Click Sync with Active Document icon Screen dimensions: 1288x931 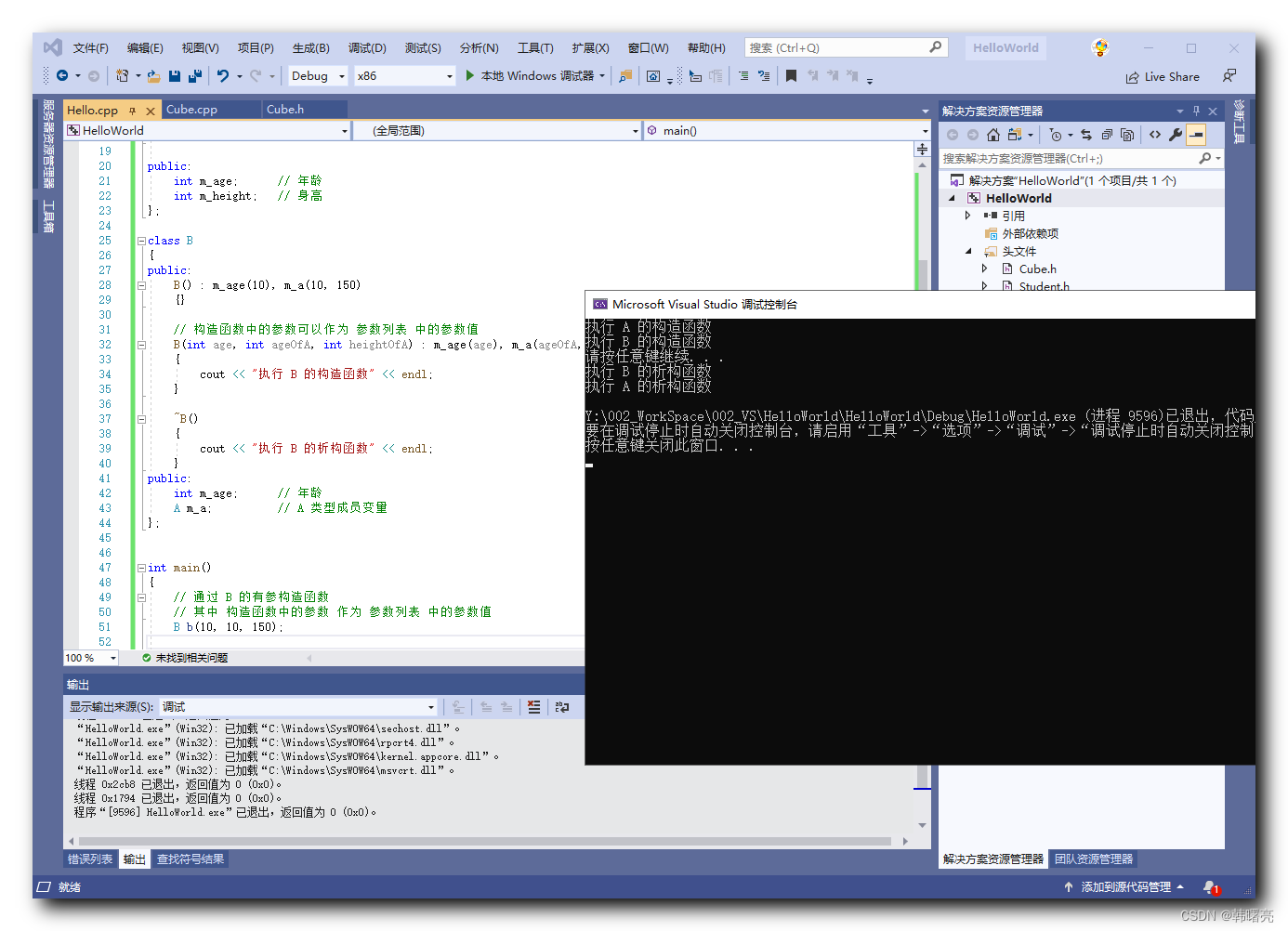[x=1086, y=135]
